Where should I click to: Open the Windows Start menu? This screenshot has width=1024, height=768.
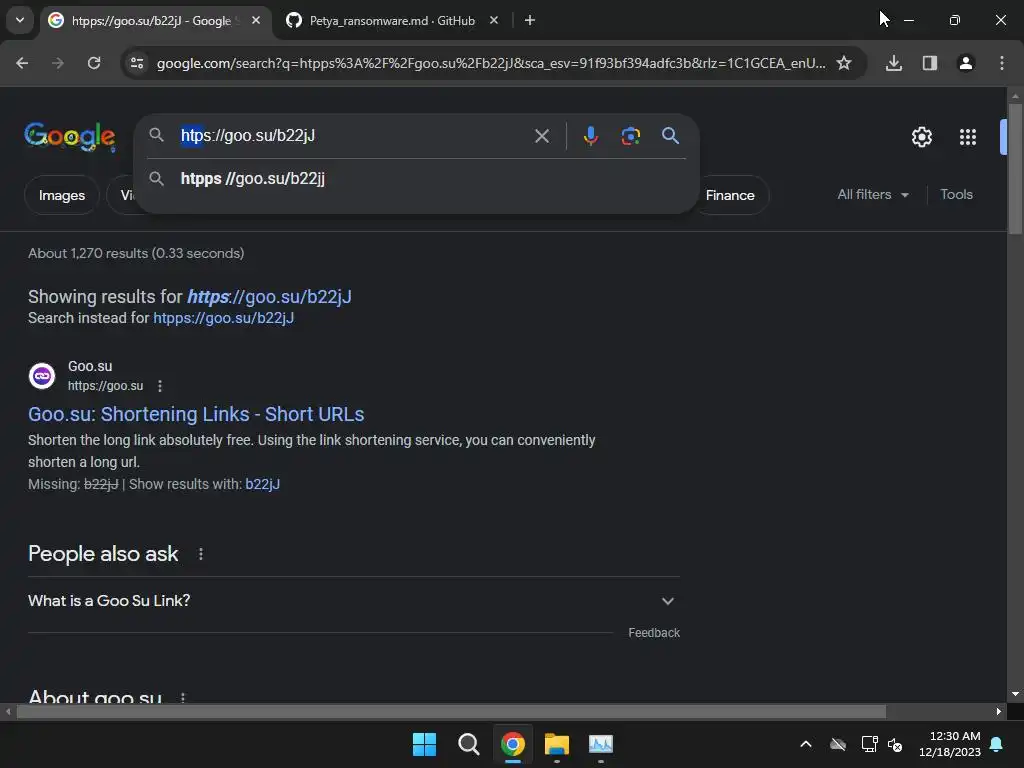424,744
